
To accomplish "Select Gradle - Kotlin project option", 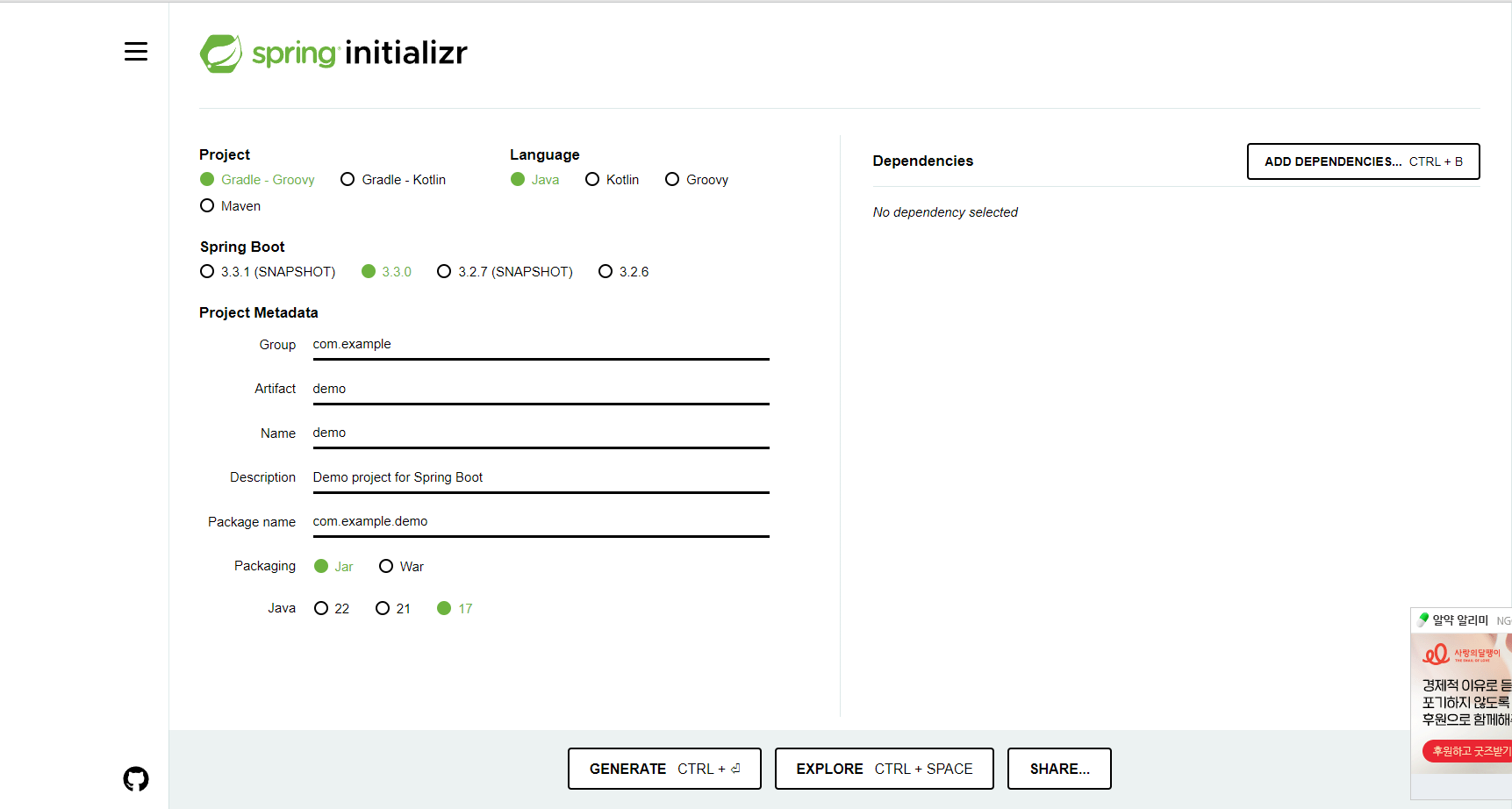I will pos(393,179).
